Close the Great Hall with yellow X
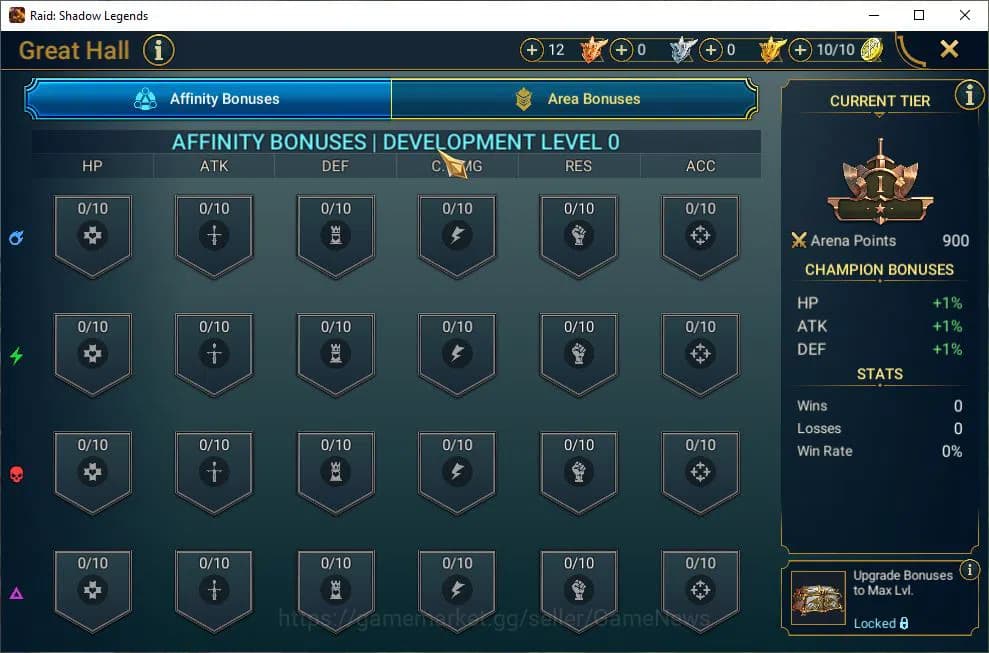The height and width of the screenshot is (653, 989). tap(949, 49)
